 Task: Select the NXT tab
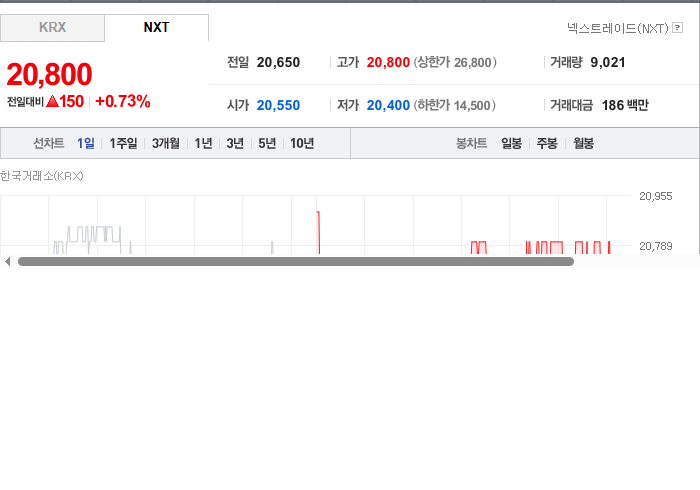point(156,28)
